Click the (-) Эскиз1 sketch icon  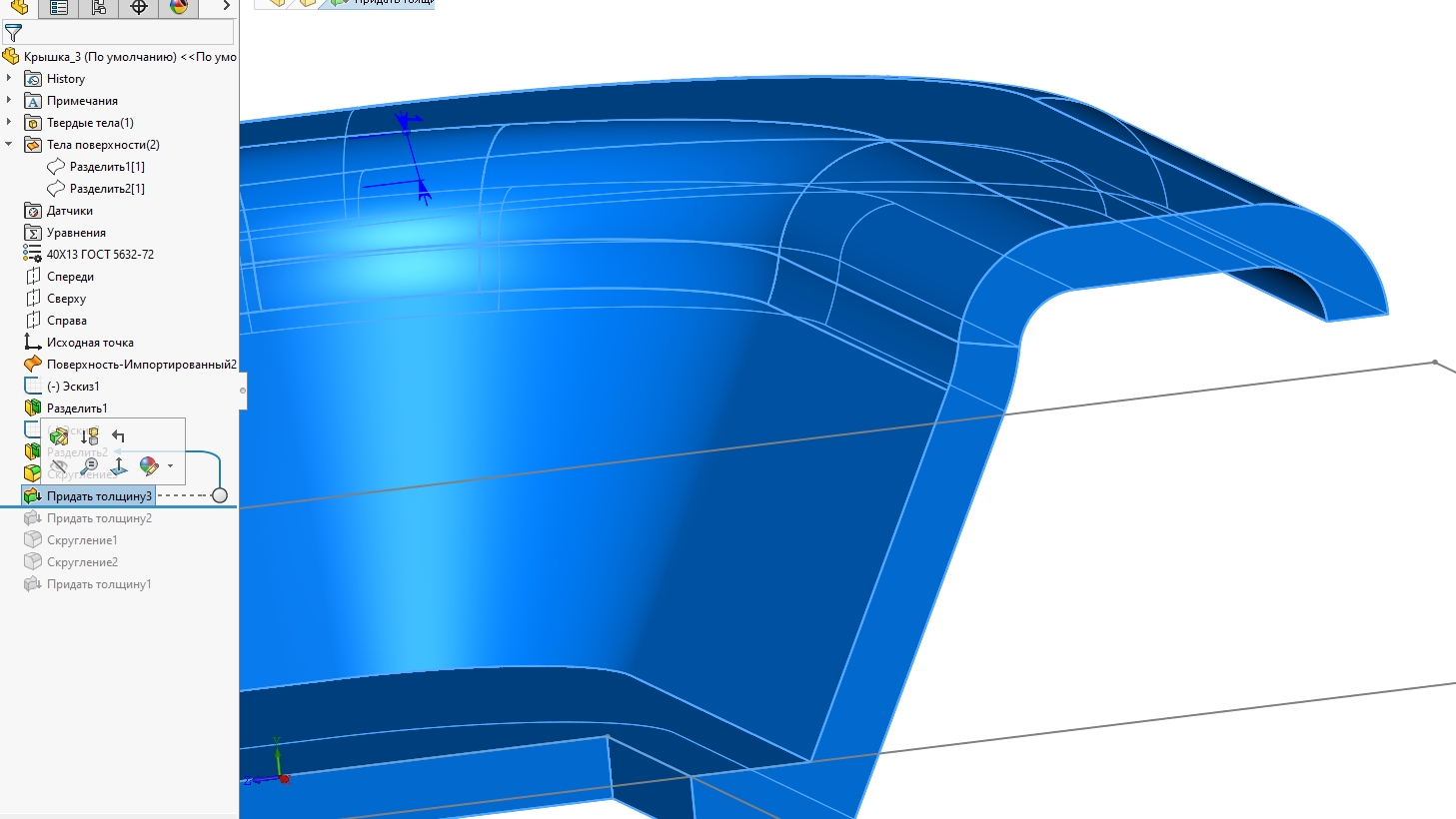(33, 387)
